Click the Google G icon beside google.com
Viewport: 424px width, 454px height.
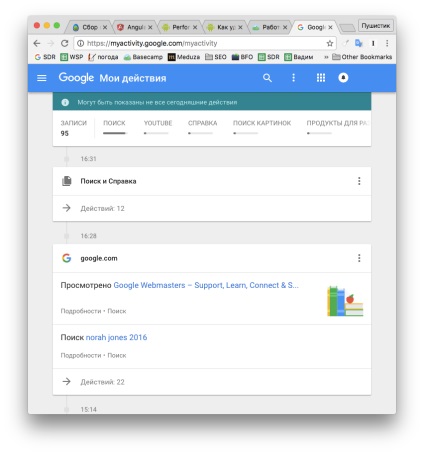pos(67,258)
